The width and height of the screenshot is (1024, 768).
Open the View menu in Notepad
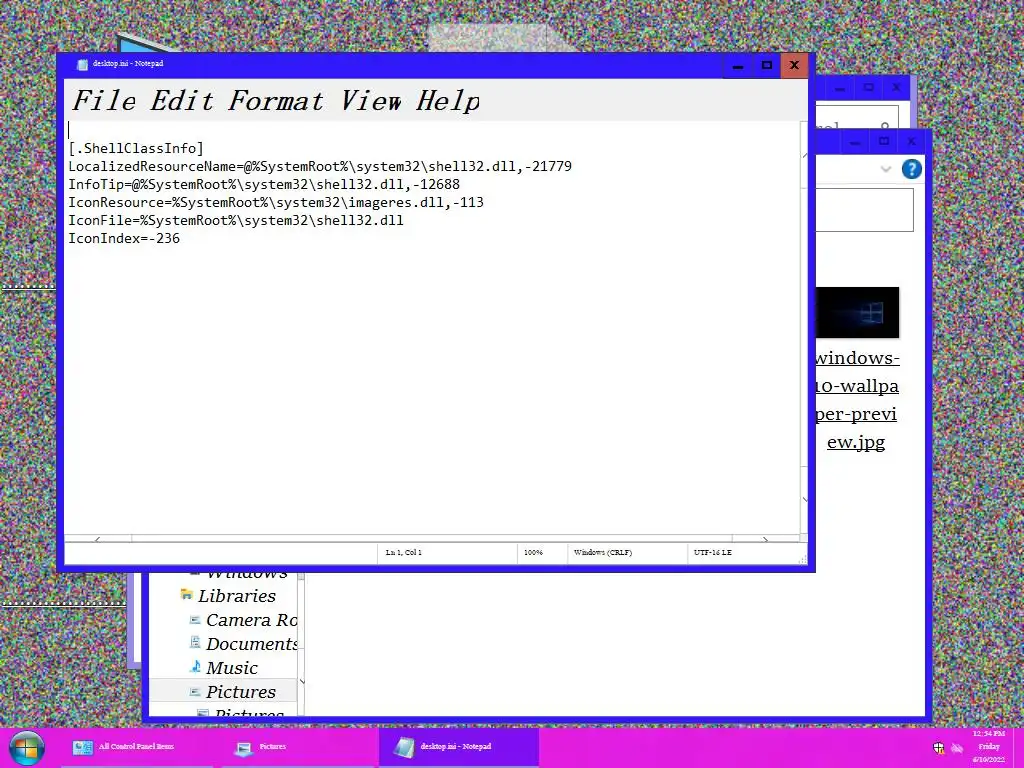(370, 101)
